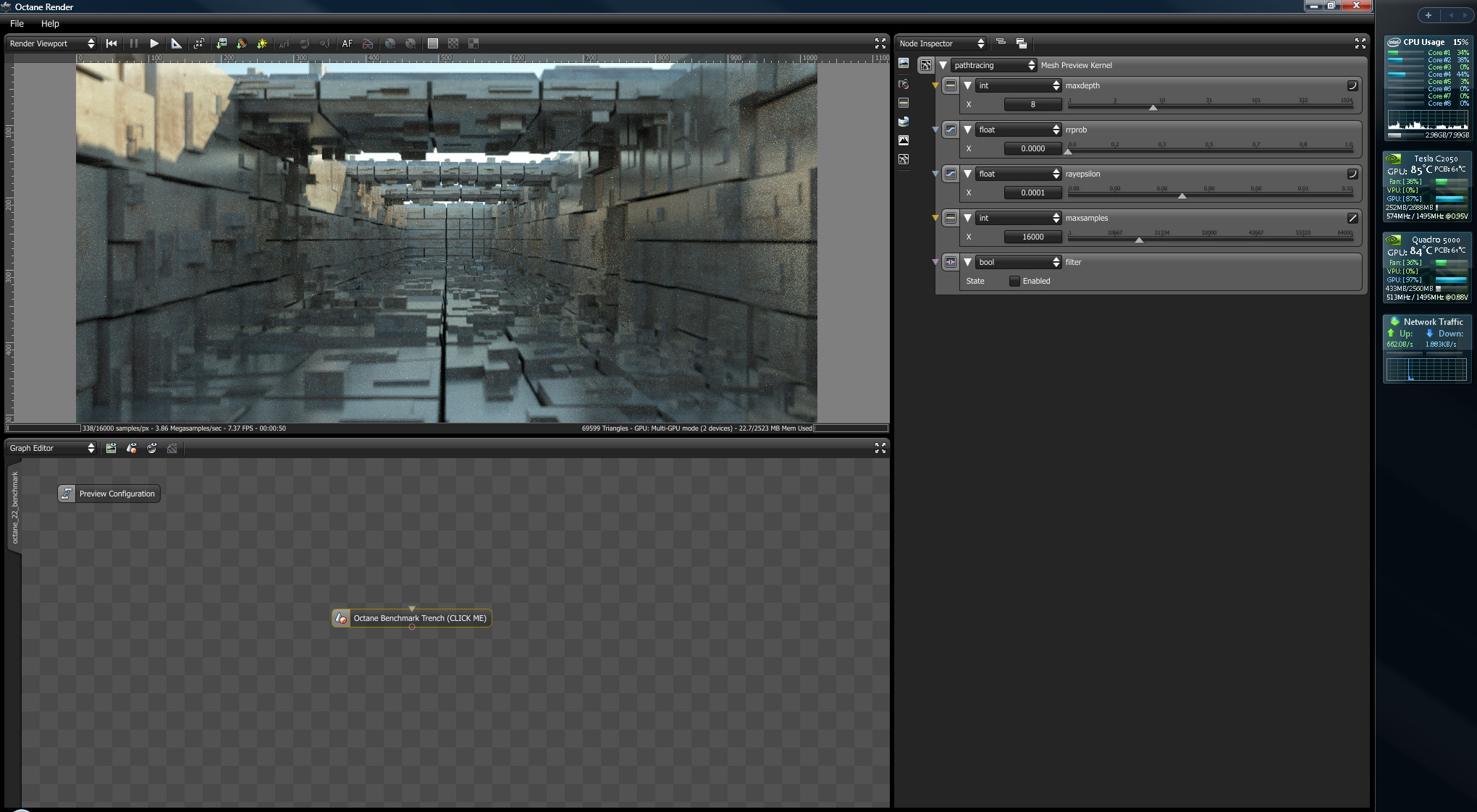The image size is (1477, 812).
Task: Toggle the maxdepth log-scale slider button
Action: click(x=1352, y=85)
